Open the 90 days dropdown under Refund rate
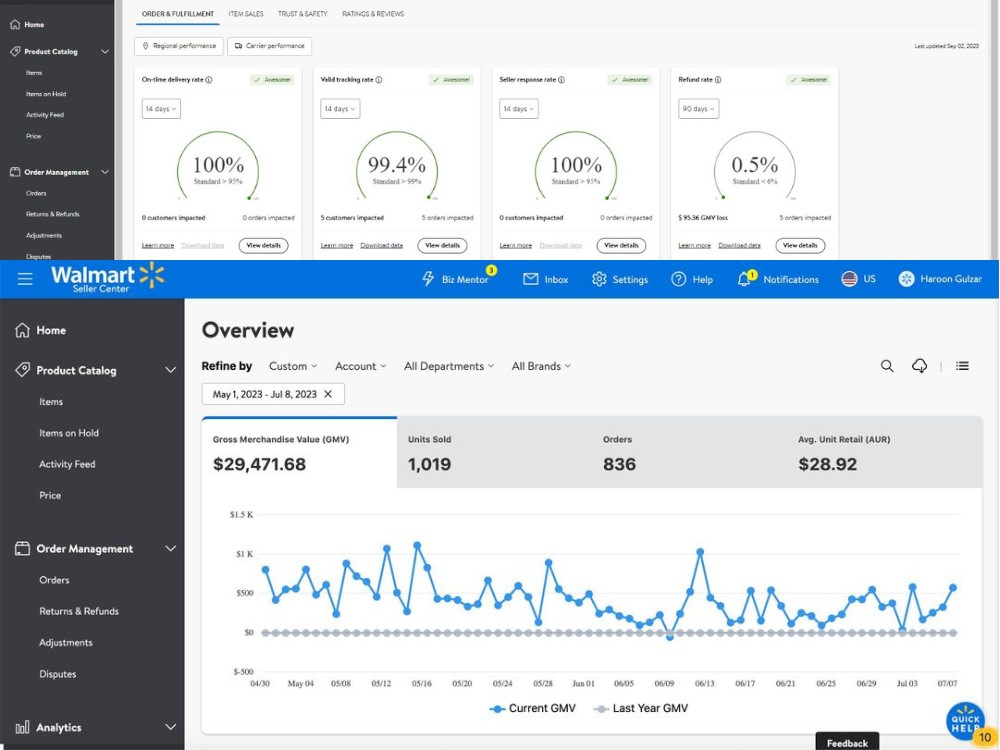Screen dimensions: 1000x750 click(x=698, y=109)
